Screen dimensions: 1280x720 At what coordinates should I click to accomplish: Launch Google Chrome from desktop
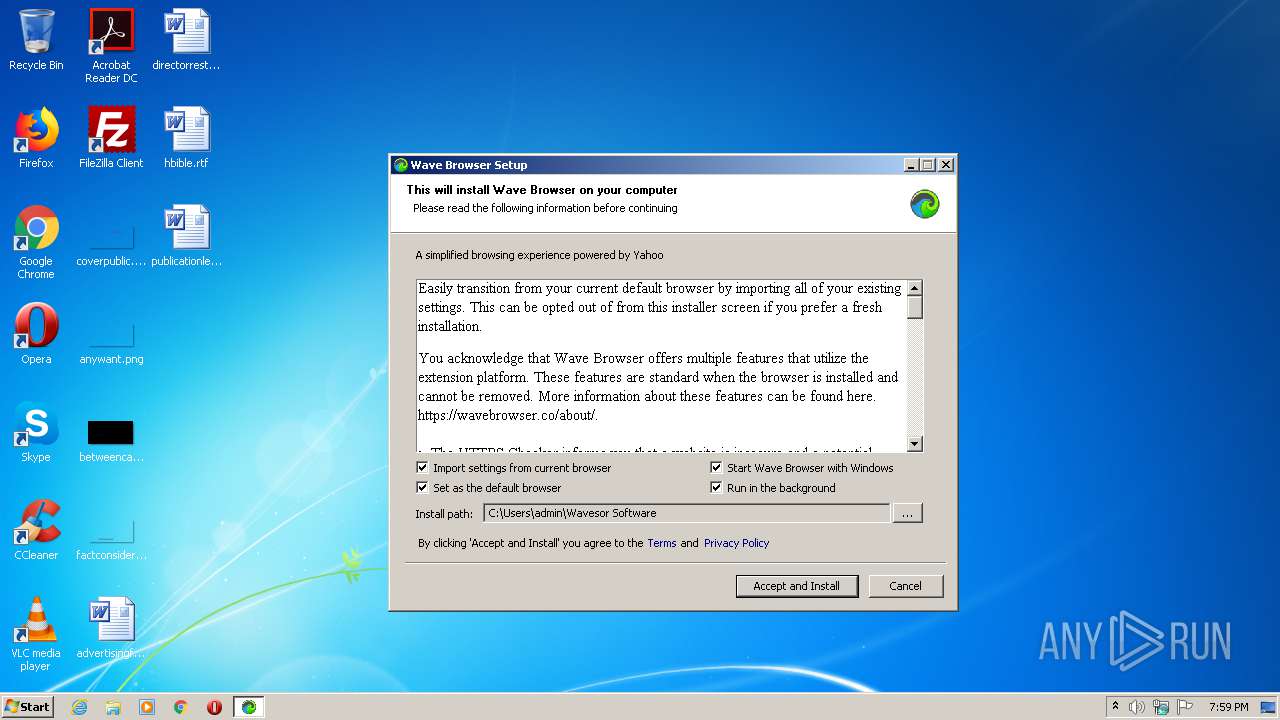(x=36, y=242)
